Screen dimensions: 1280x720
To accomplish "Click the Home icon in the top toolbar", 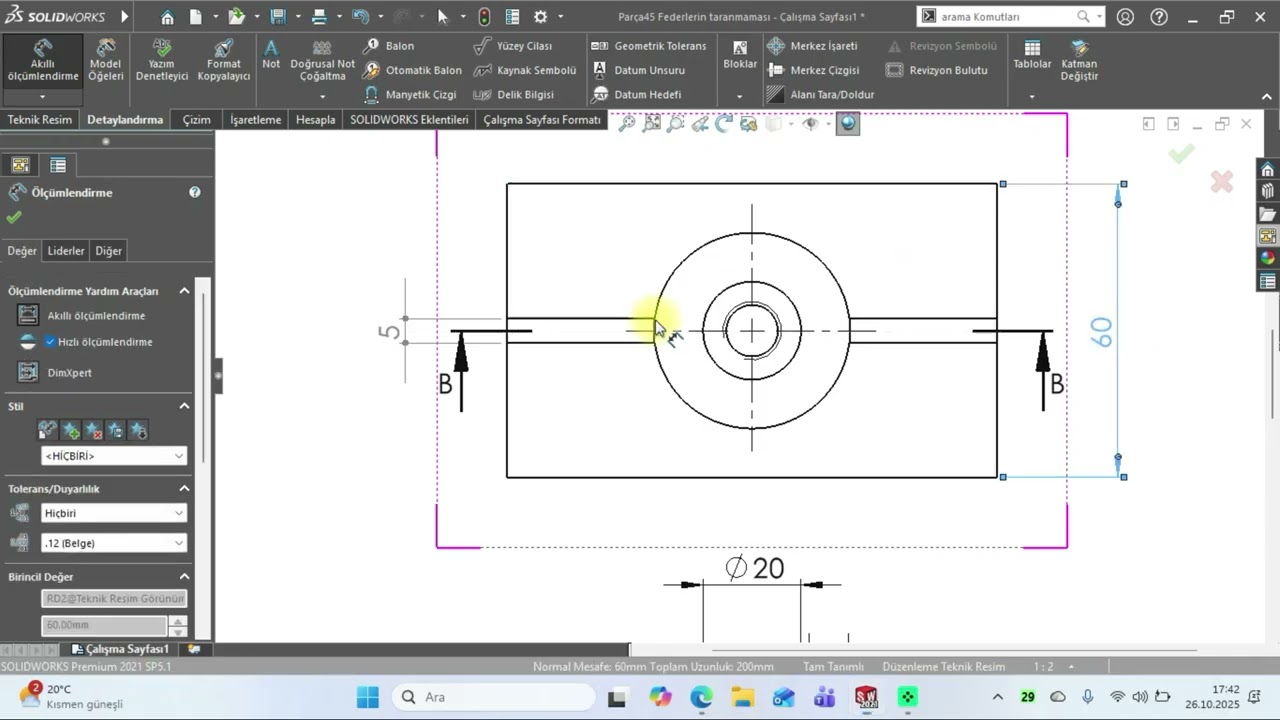I will pyautogui.click(x=167, y=17).
